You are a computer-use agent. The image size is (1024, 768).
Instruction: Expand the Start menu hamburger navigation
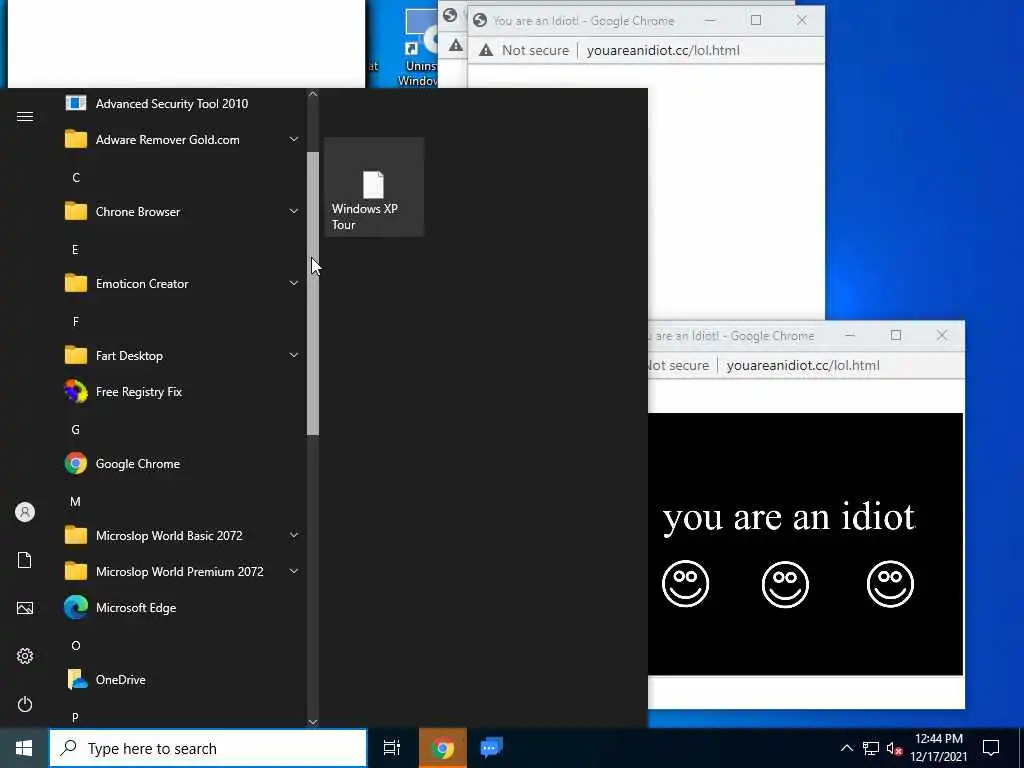(25, 117)
